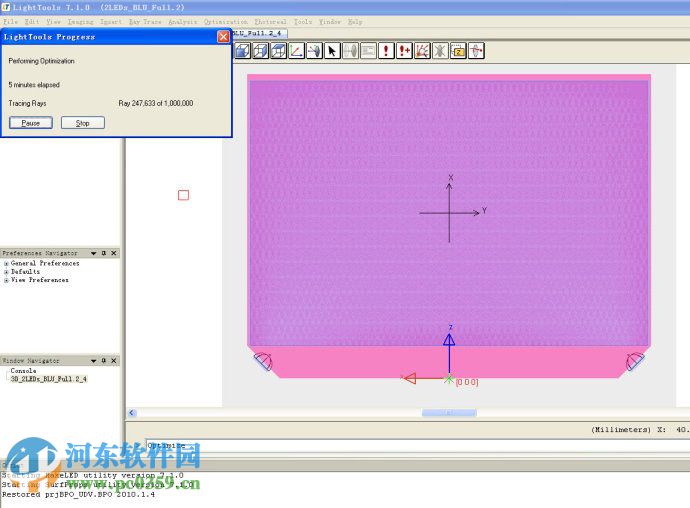Open the Ray Trace menu
The image size is (690, 508).
(145, 22)
